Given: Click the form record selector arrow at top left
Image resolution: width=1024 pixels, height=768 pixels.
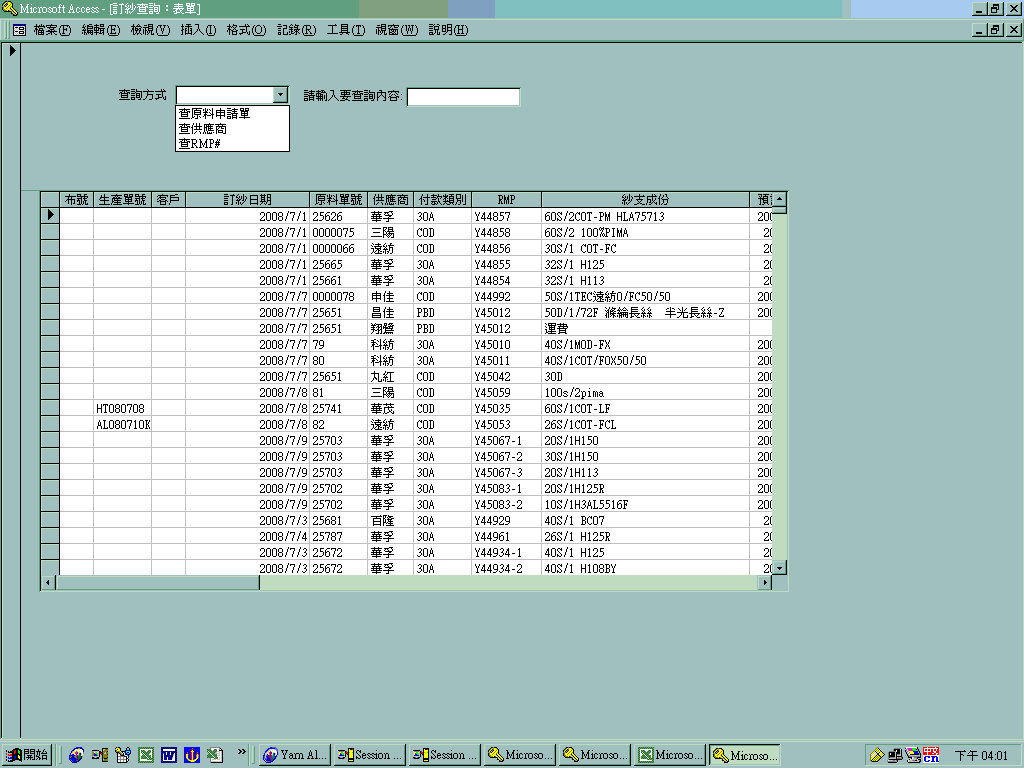Looking at the screenshot, I should coord(12,50).
